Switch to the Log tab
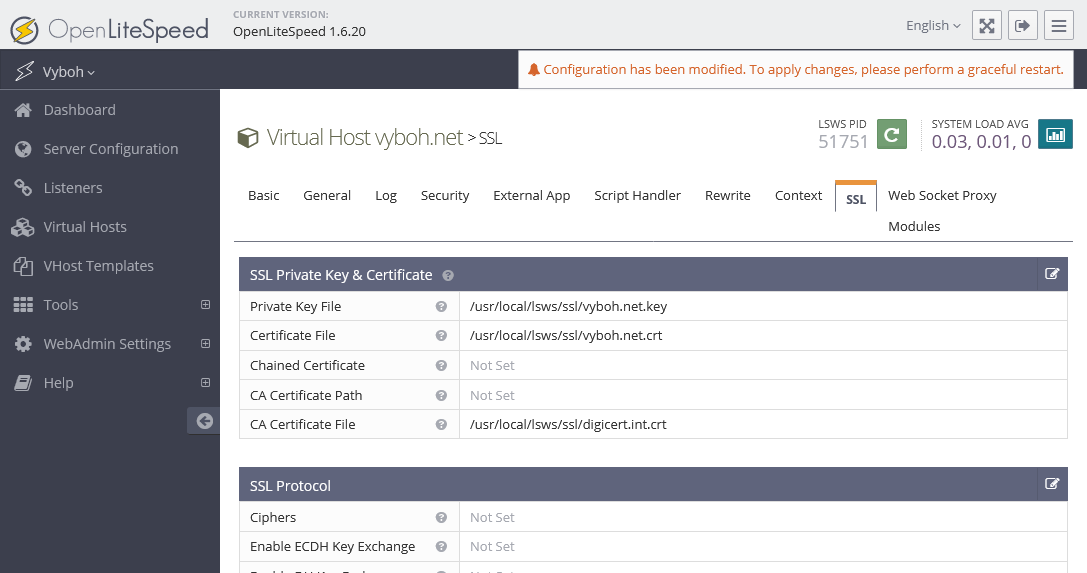This screenshot has width=1087, height=573. (385, 195)
